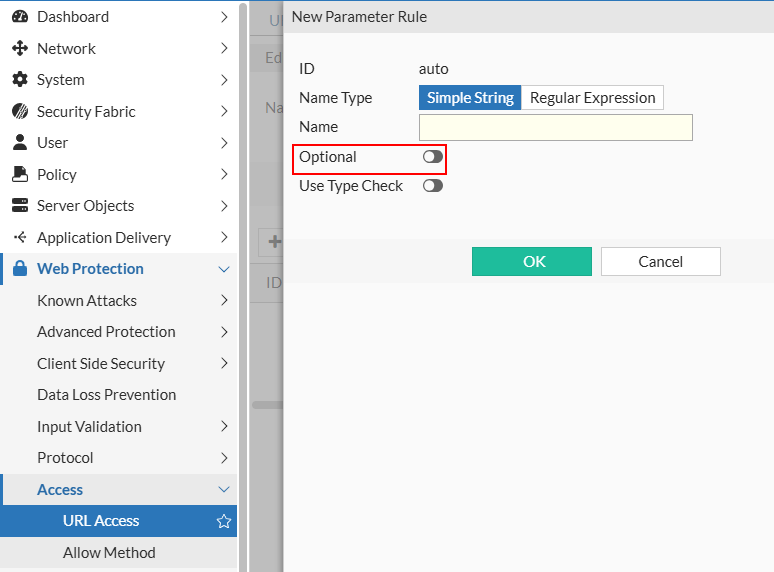
Task: Expand the Known Attacks submenu
Action: coord(224,300)
